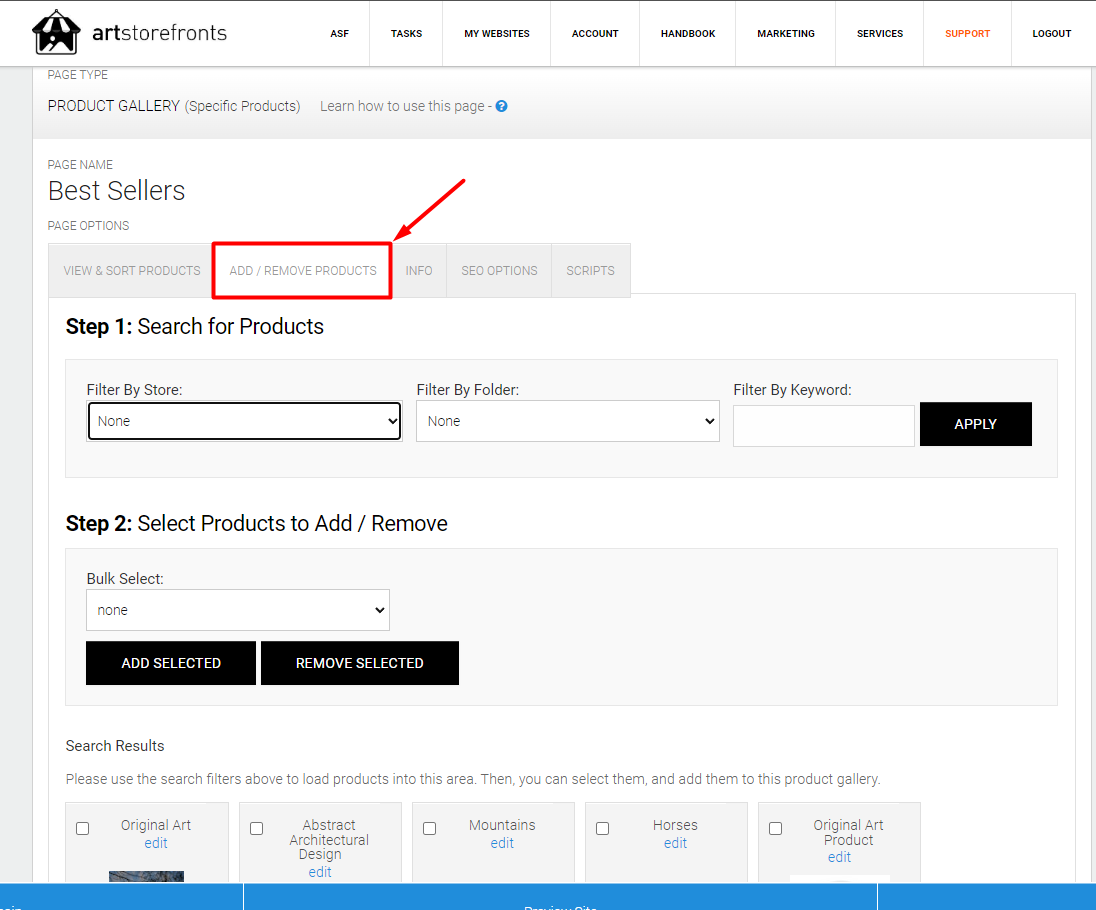Open the Filter By Store dropdown
Screen dimensions: 1096x910
click(x=244, y=420)
